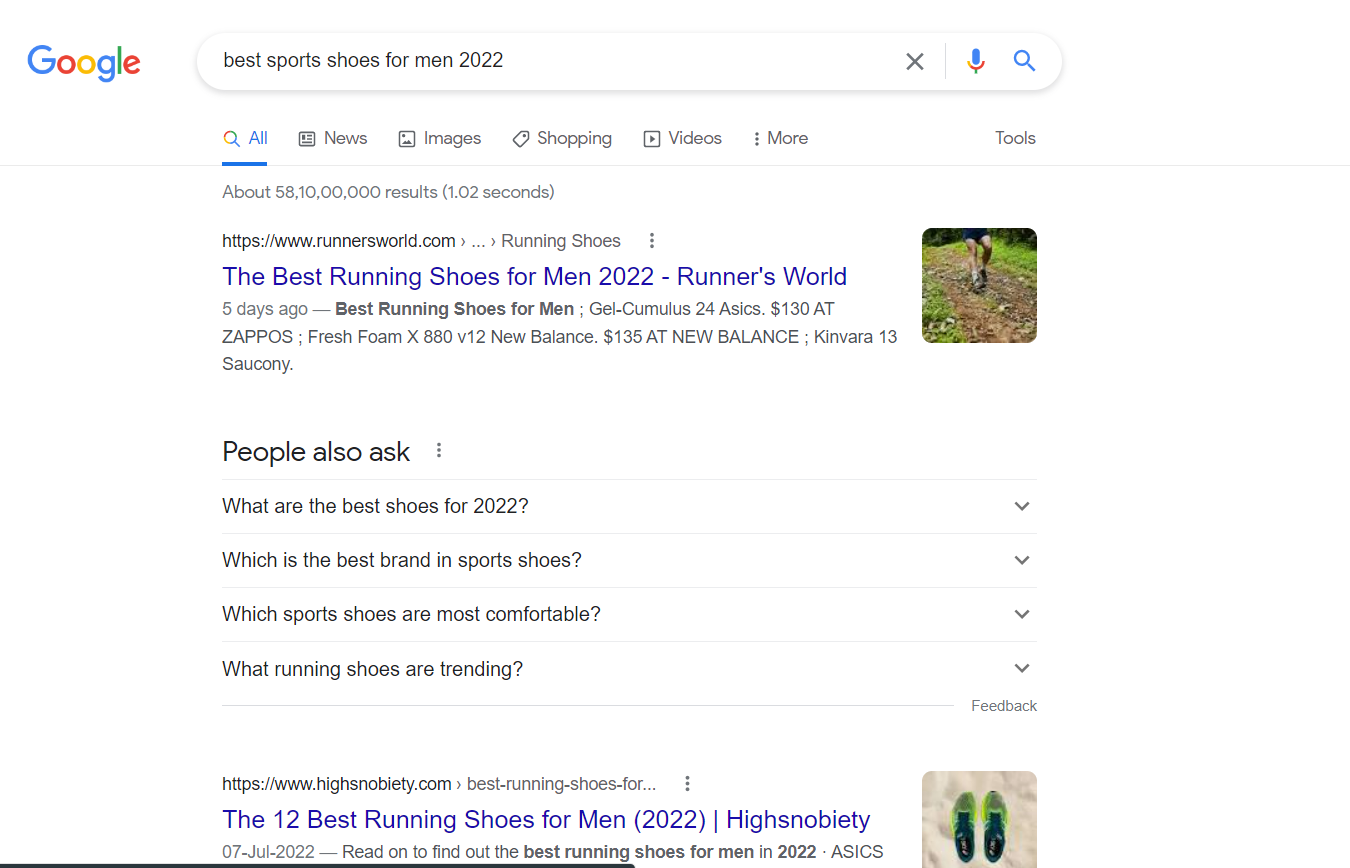
Task: Open The Best Running Shoes for Men 2022 link
Action: pyautogui.click(x=534, y=277)
